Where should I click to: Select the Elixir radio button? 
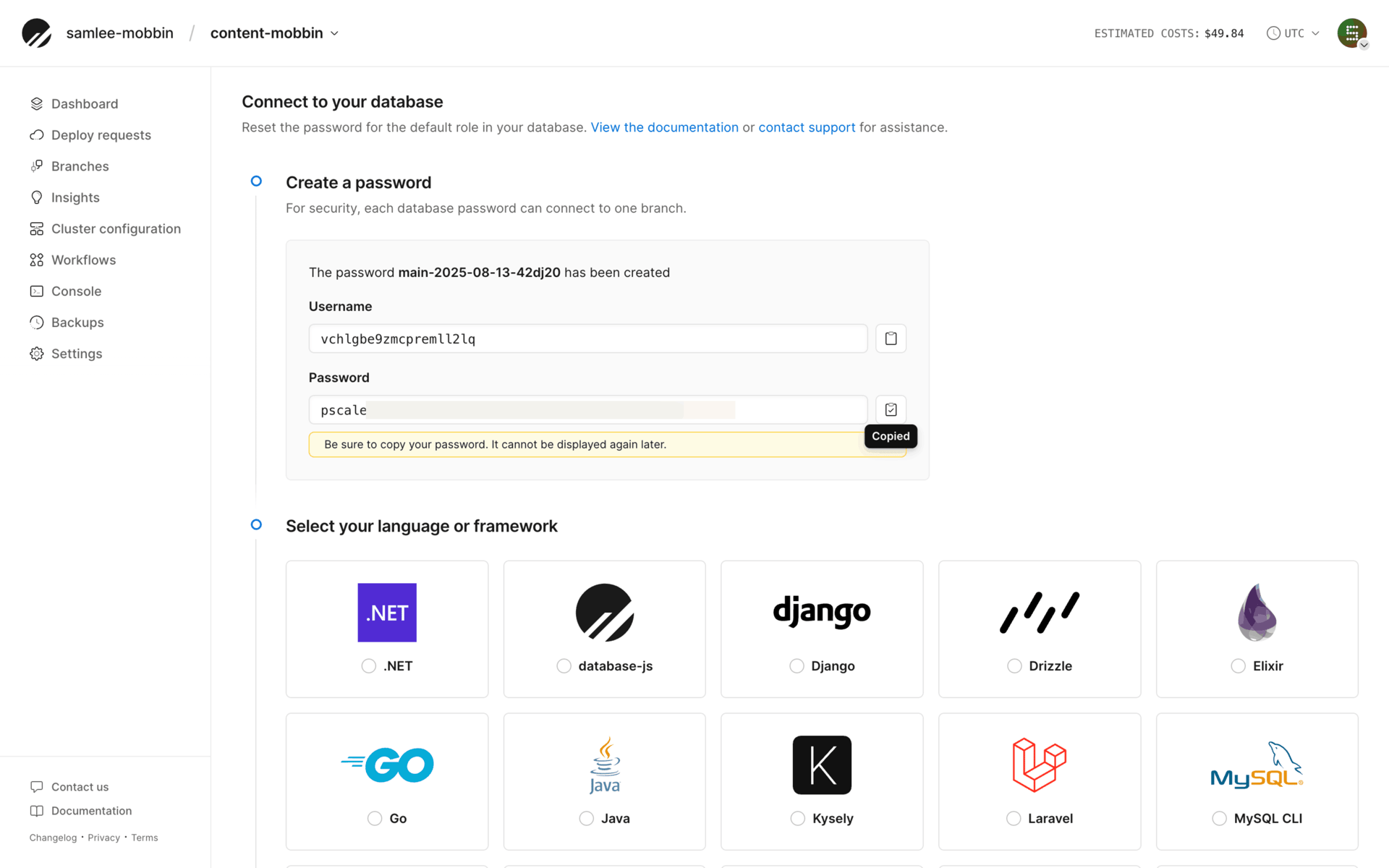click(x=1239, y=666)
